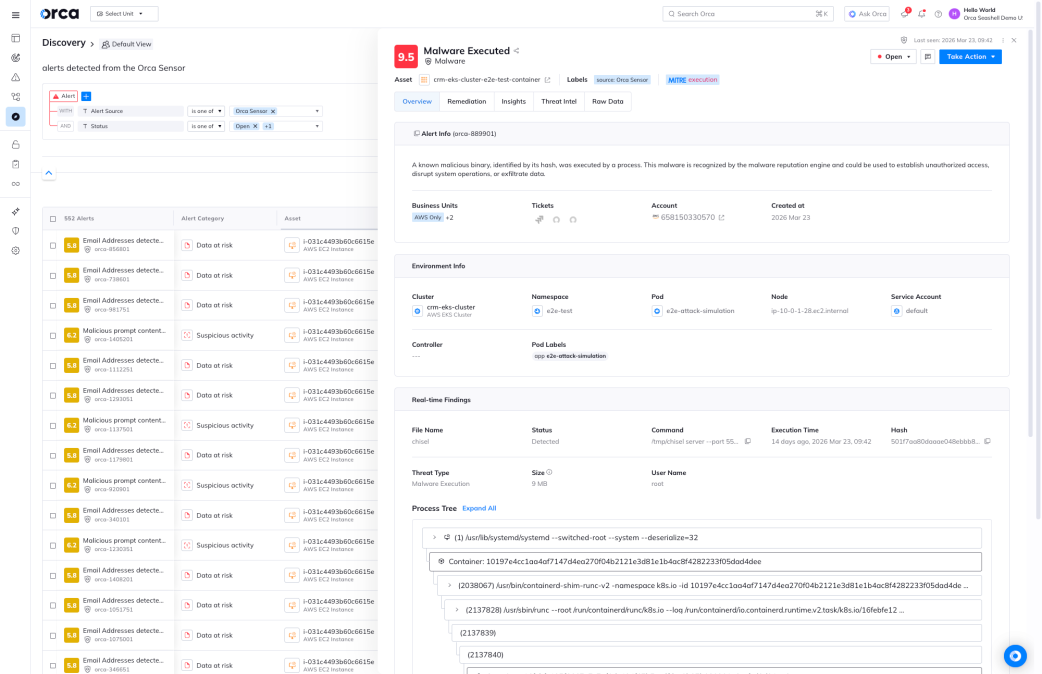Image resolution: width=1042 pixels, height=674 pixels.
Task: Click Expand All in Process Tree
Action: click(479, 508)
